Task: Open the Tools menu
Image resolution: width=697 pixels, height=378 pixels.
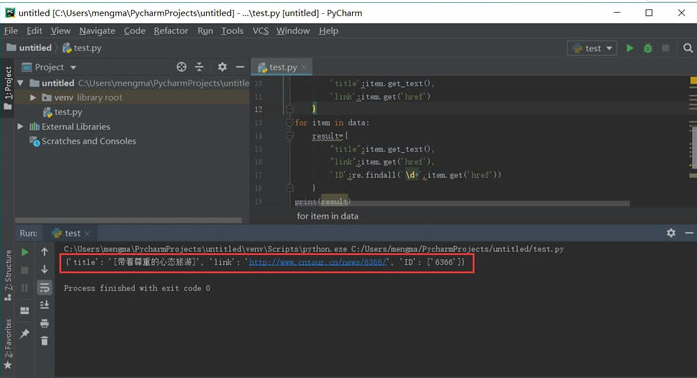Action: point(232,31)
